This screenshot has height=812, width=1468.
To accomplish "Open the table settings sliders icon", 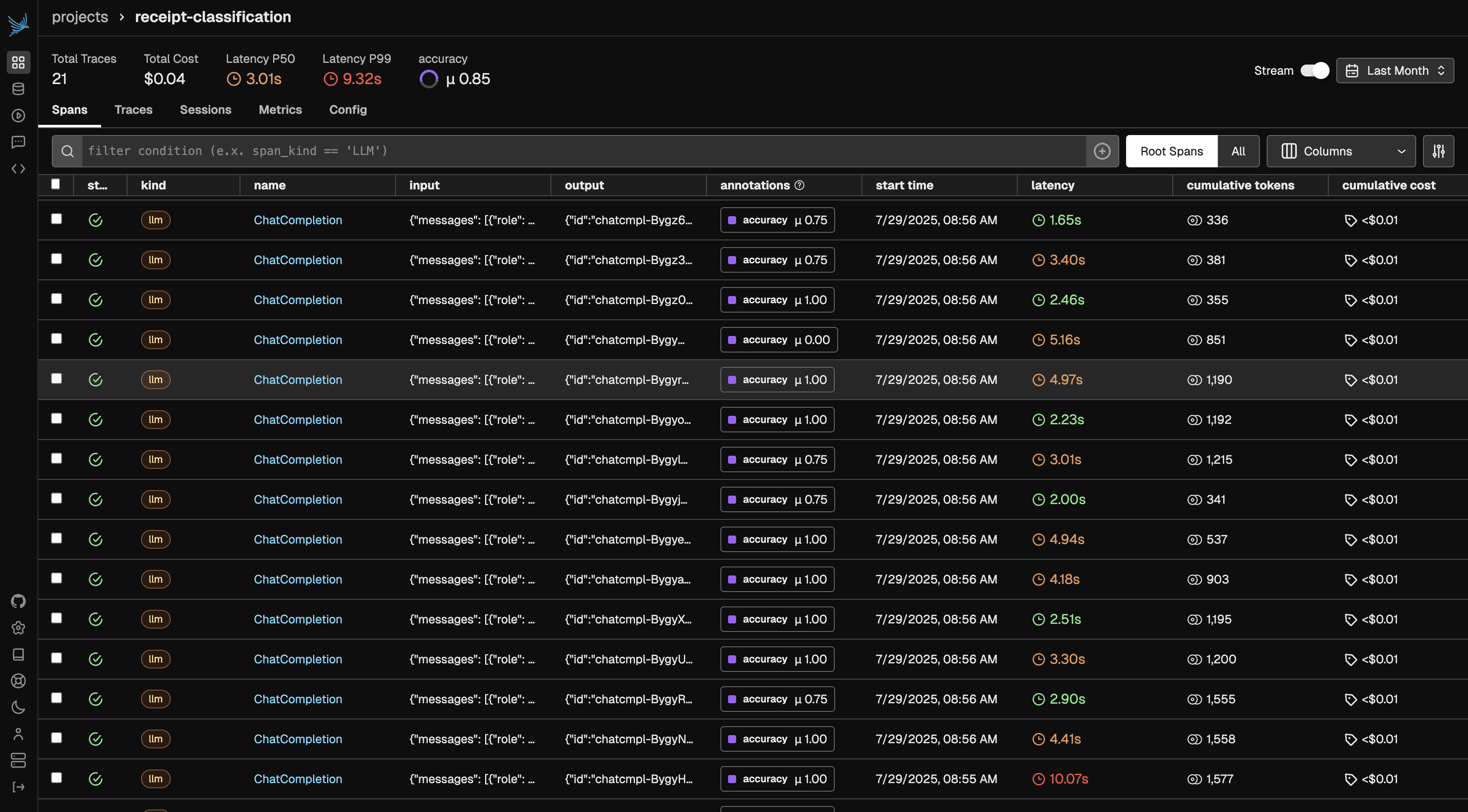I will (1438, 151).
